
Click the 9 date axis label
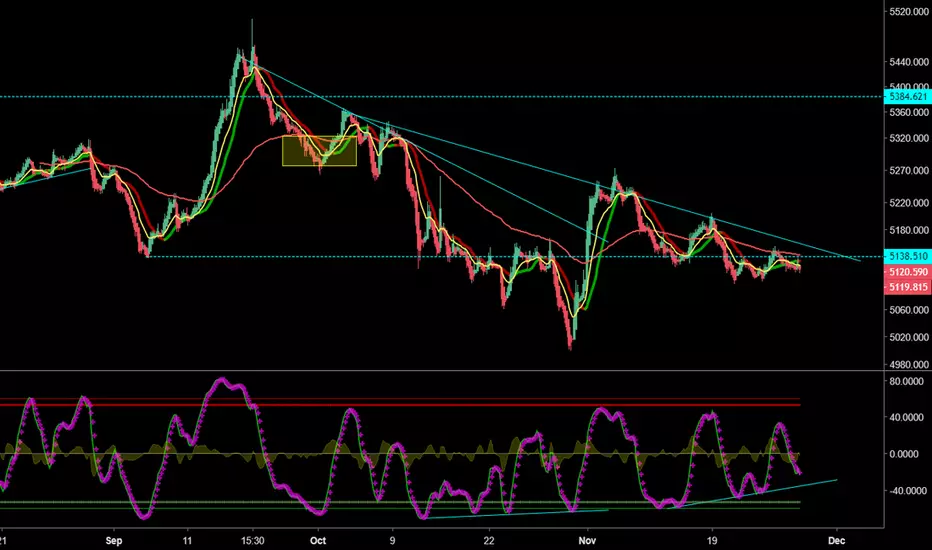392,540
